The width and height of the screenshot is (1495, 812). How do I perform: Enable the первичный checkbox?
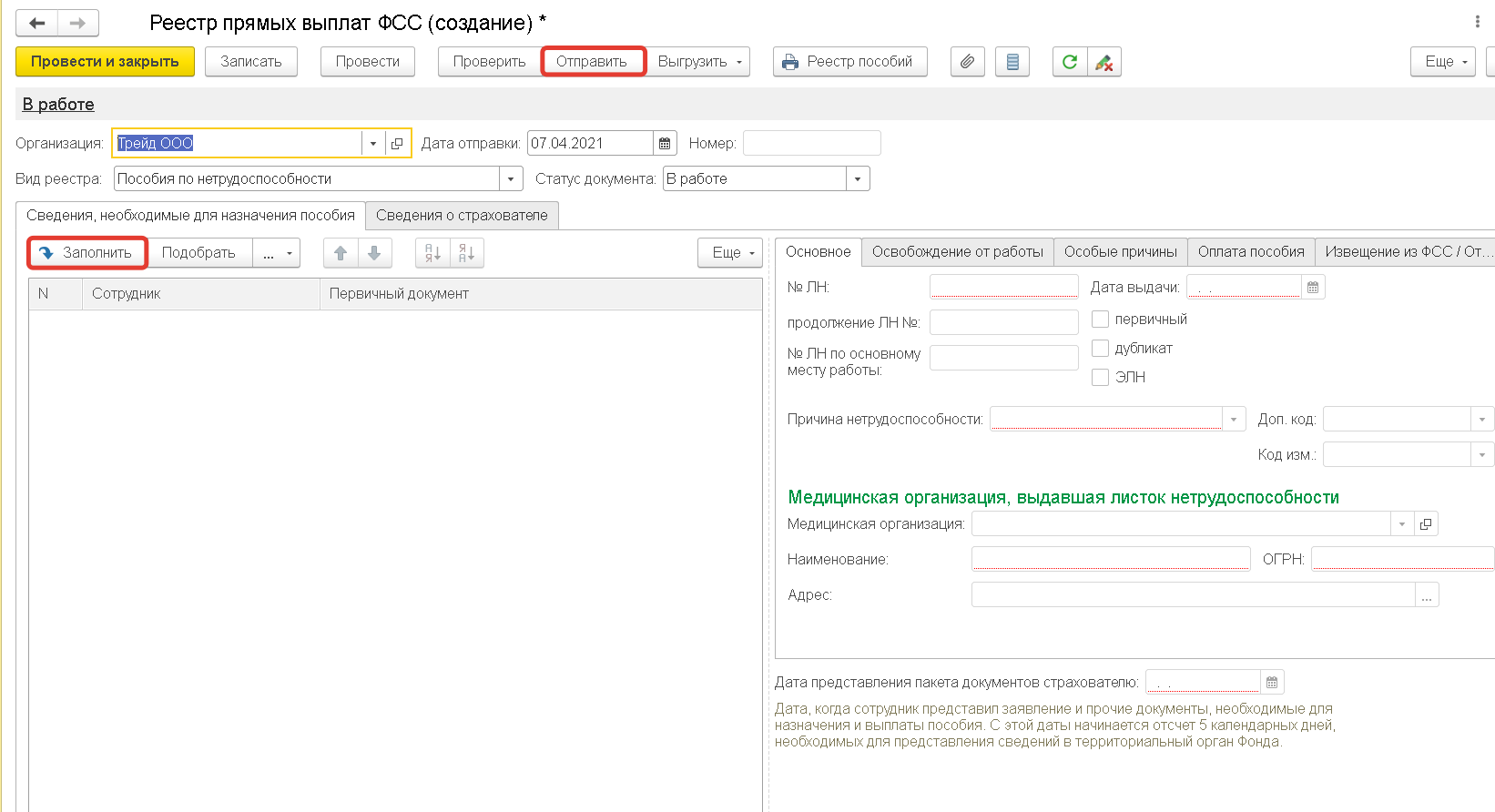(x=1100, y=320)
